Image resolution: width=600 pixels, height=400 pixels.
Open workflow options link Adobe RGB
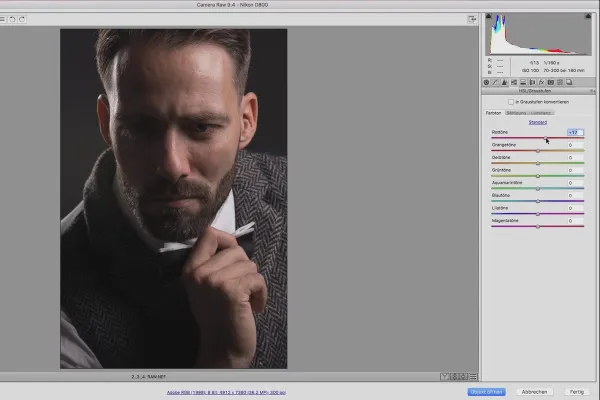point(226,392)
